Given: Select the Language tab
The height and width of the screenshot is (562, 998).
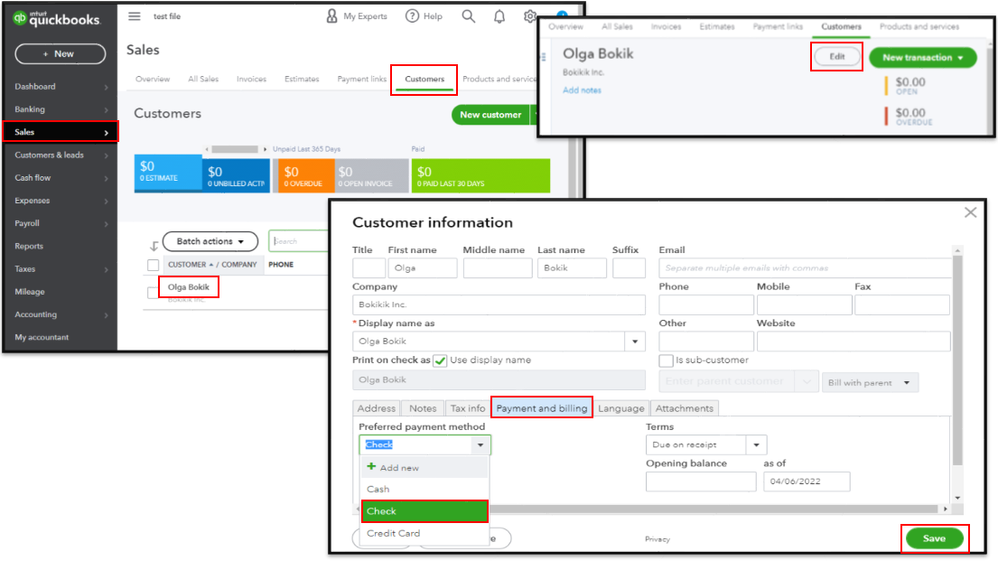Looking at the screenshot, I should (621, 408).
